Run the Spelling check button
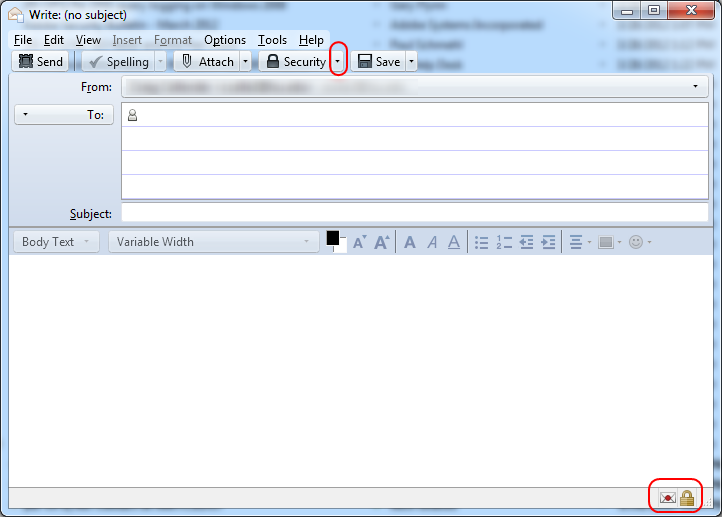 point(119,61)
